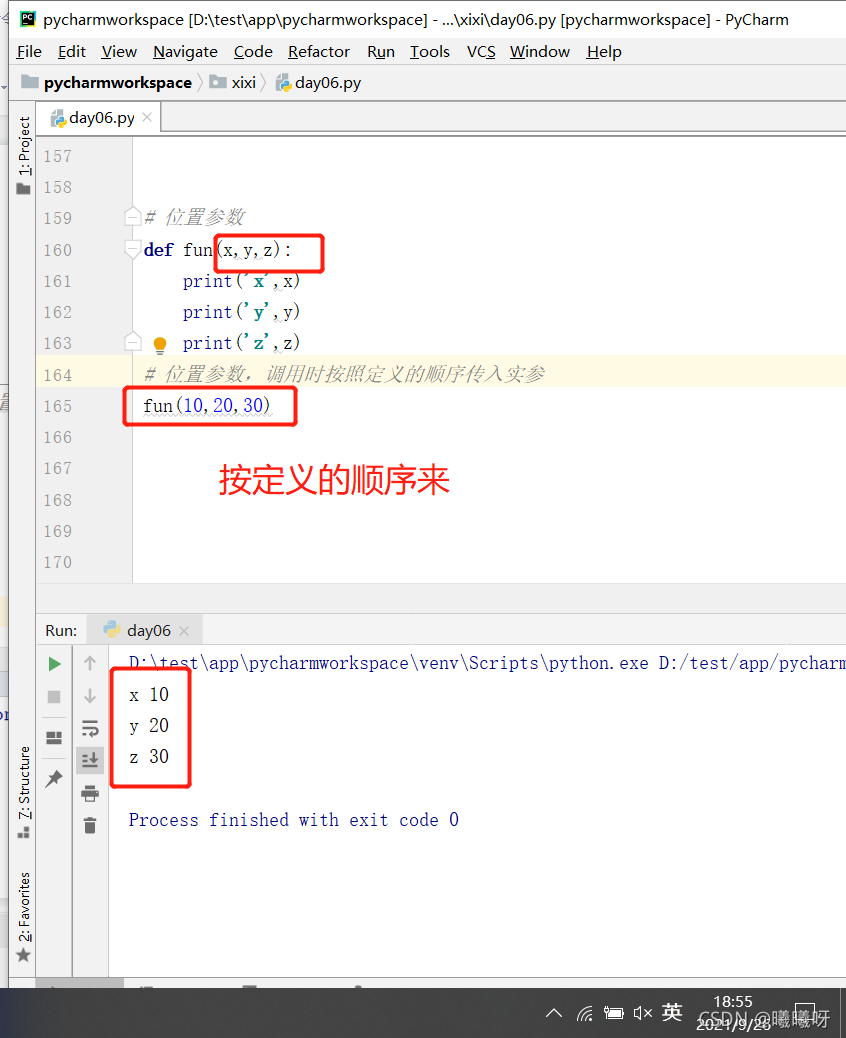This screenshot has width=846, height=1038.
Task: Select the day06.py editor tab
Action: (99, 118)
